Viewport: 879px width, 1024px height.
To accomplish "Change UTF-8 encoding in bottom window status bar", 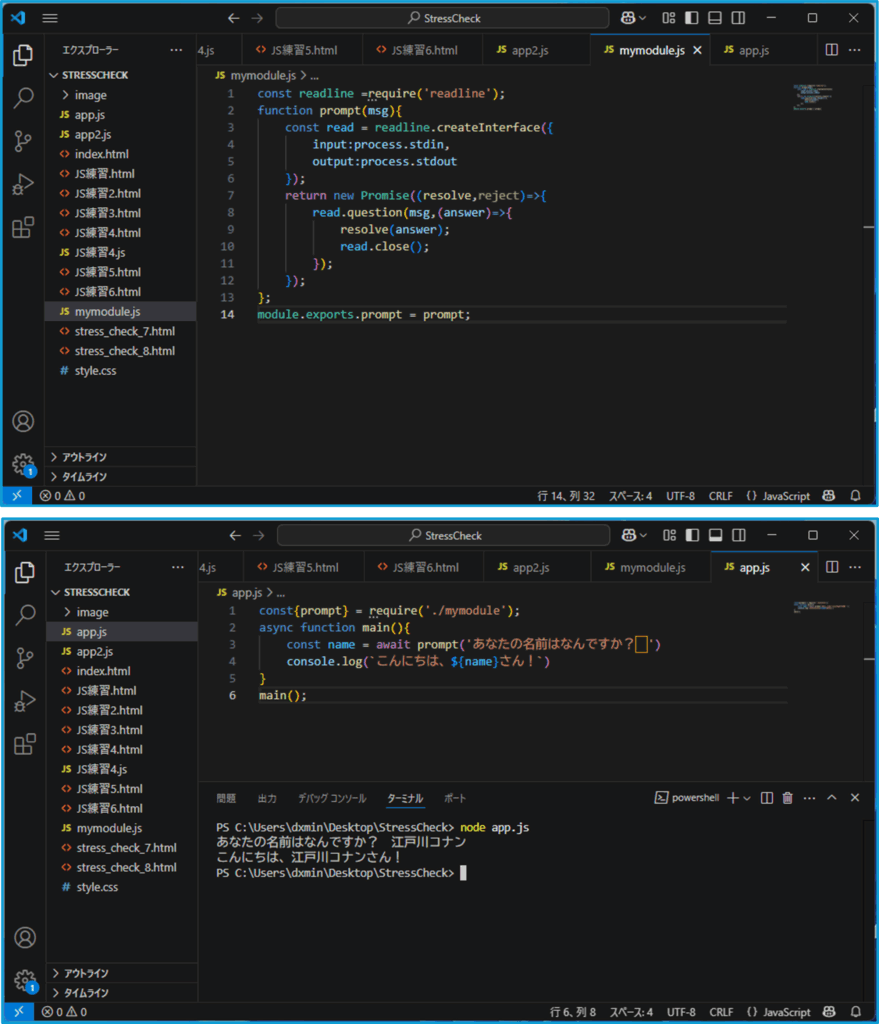I will 681,1012.
